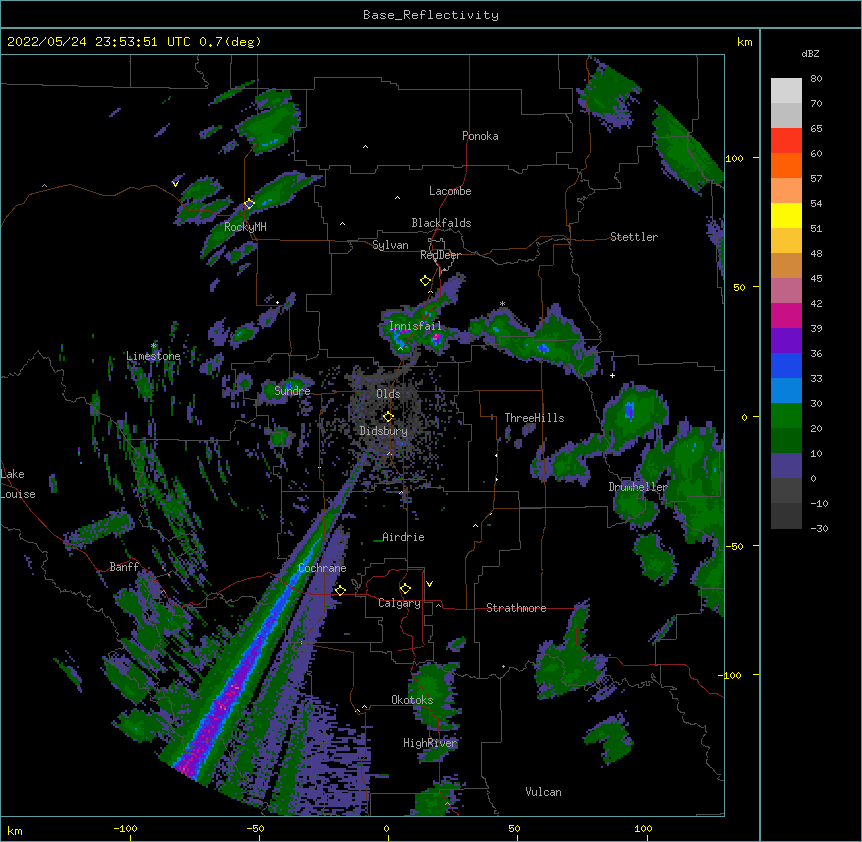The height and width of the screenshot is (842, 862).
Task: Click the km unit label at top right
Action: pyautogui.click(x=744, y=42)
